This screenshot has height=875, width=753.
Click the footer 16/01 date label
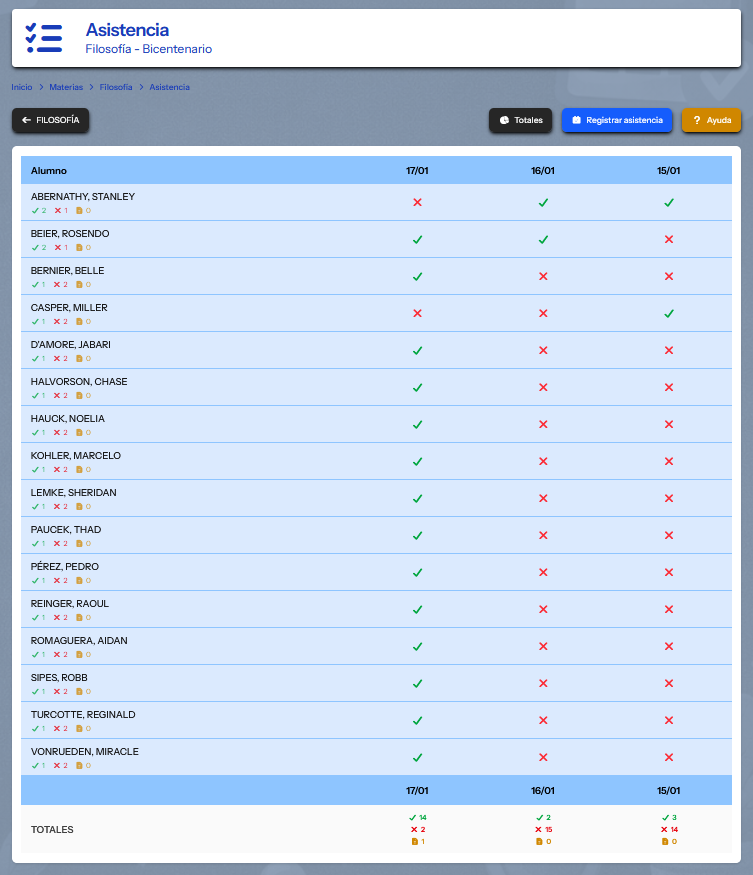click(543, 791)
